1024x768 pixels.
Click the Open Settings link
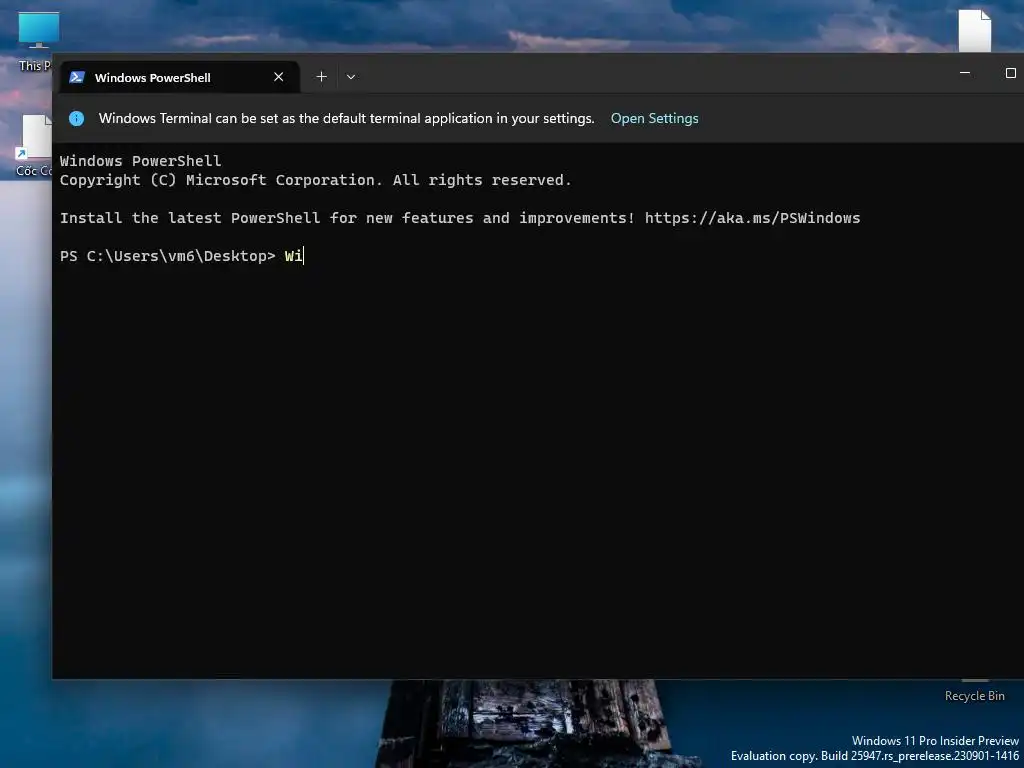[x=654, y=118]
